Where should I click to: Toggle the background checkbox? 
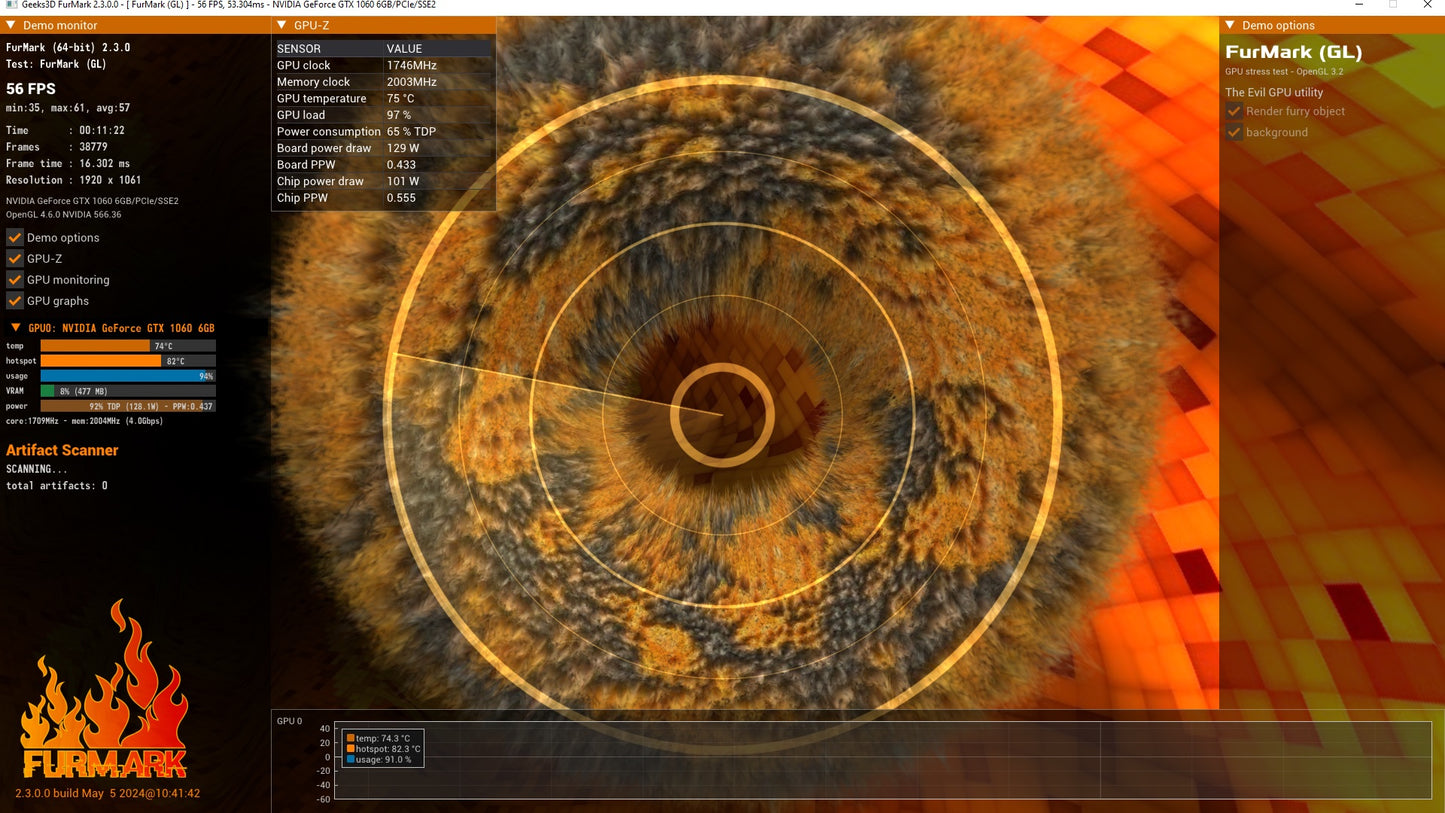[x=1234, y=132]
